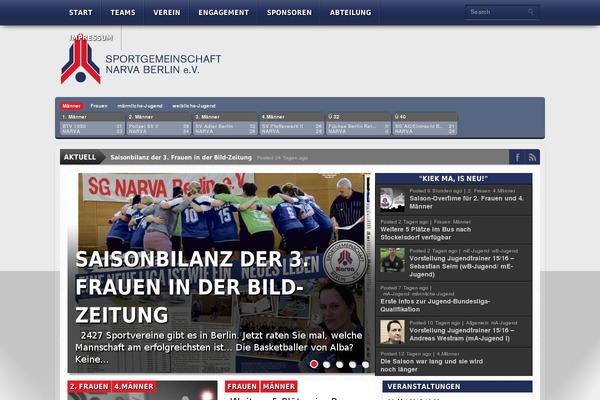The image size is (600, 400).
Task: Click the red MÄNNER category tag
Action: 279,387
